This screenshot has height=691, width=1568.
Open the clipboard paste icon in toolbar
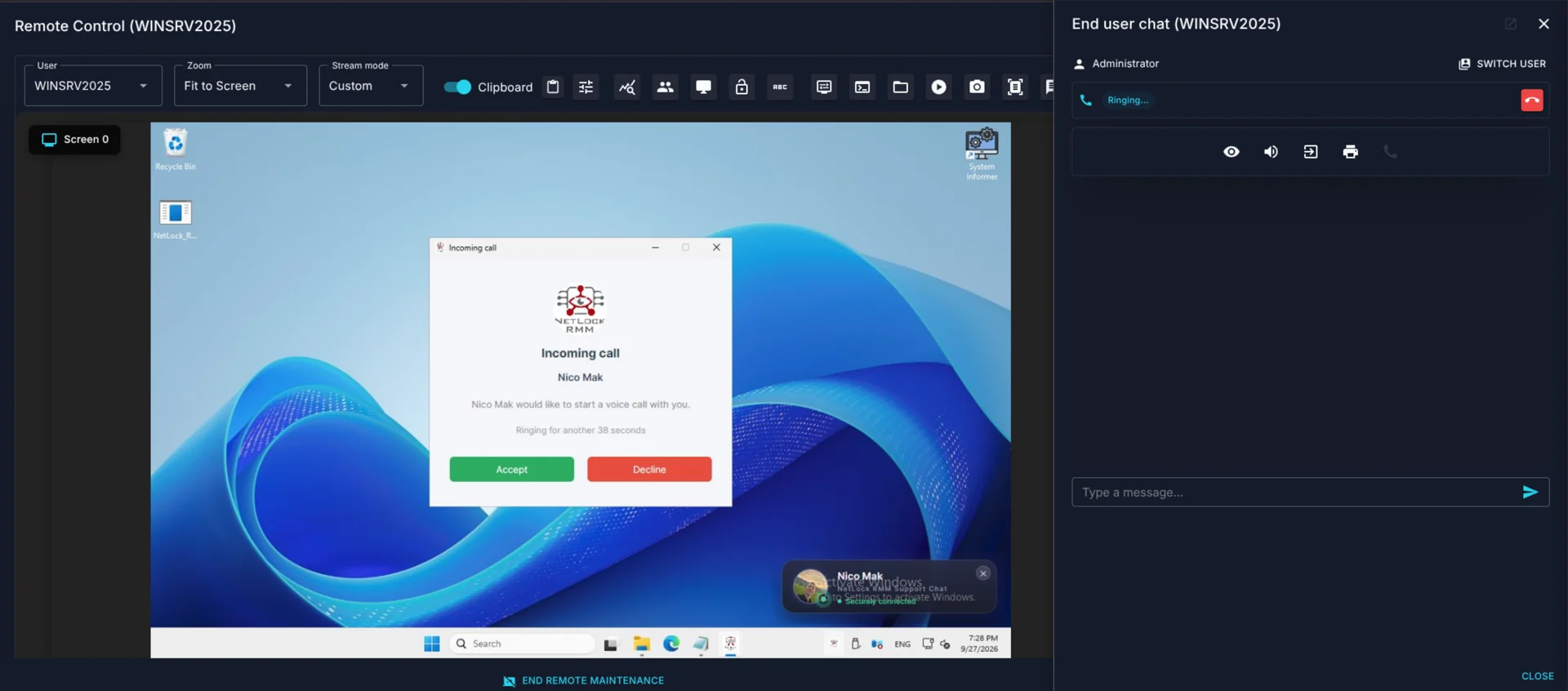(x=553, y=87)
